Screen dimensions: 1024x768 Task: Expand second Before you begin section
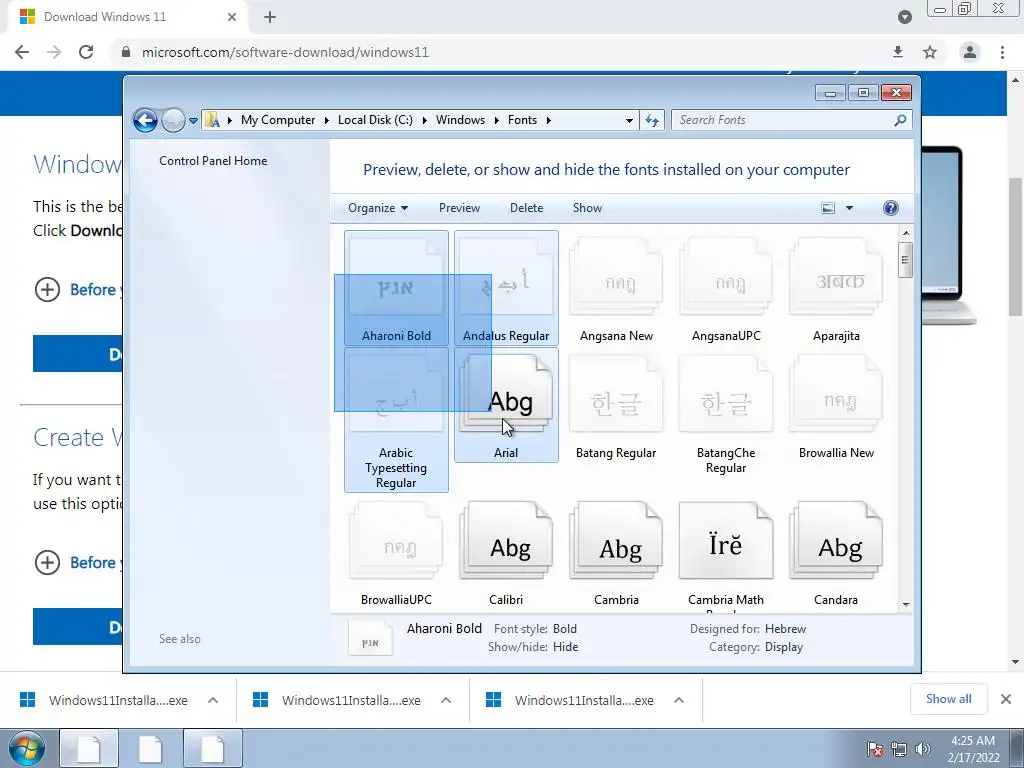click(x=47, y=562)
